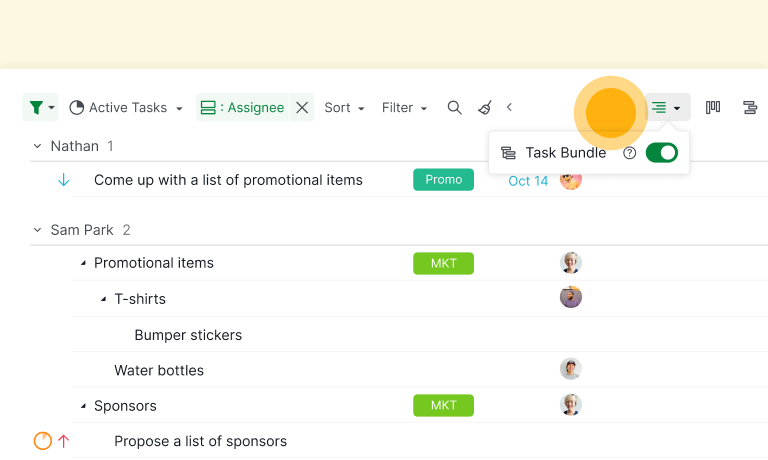768x460 pixels.
Task: Open the Sort dropdown
Action: pyautogui.click(x=344, y=107)
